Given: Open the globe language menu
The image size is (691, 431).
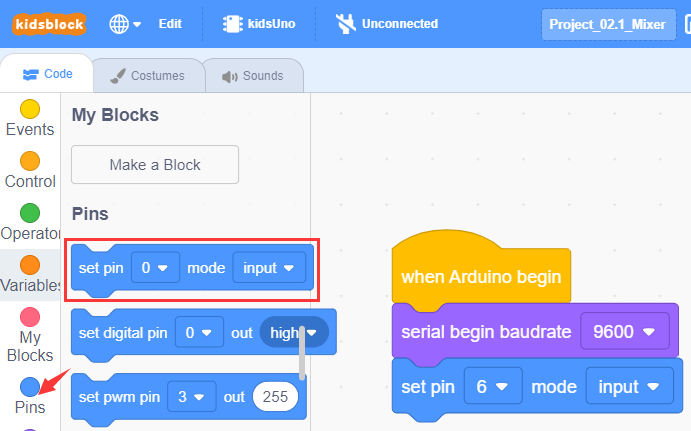Looking at the screenshot, I should (125, 24).
